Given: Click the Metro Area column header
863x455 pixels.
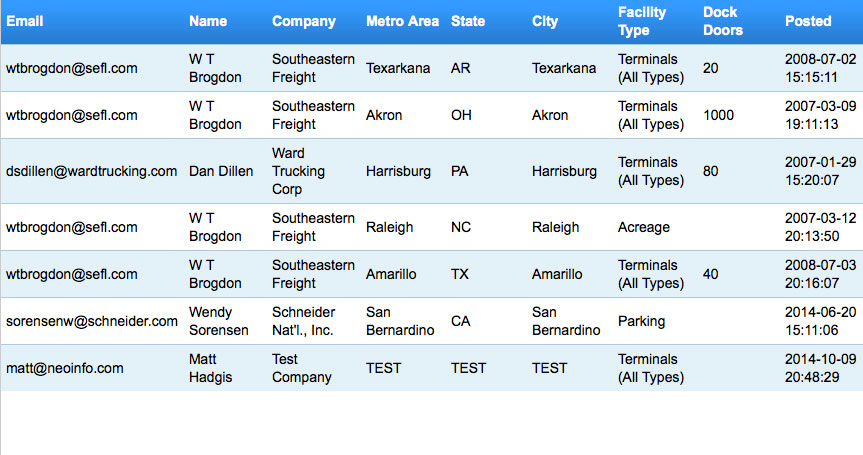Looking at the screenshot, I should 402,21.
